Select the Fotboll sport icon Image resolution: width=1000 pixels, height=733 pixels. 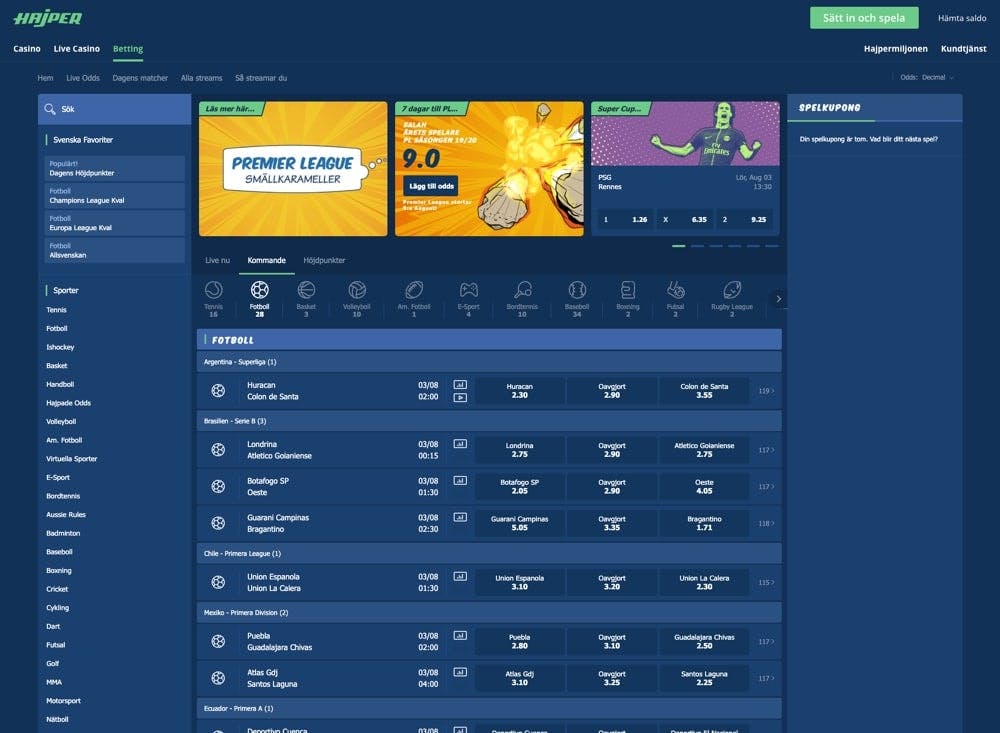click(x=260, y=290)
